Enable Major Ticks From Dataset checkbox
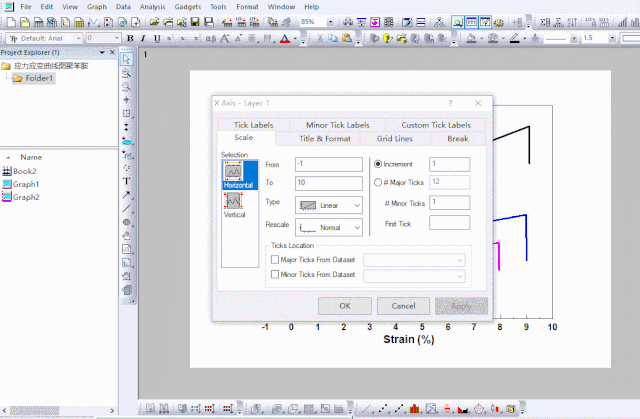The image size is (640, 419). [x=275, y=259]
